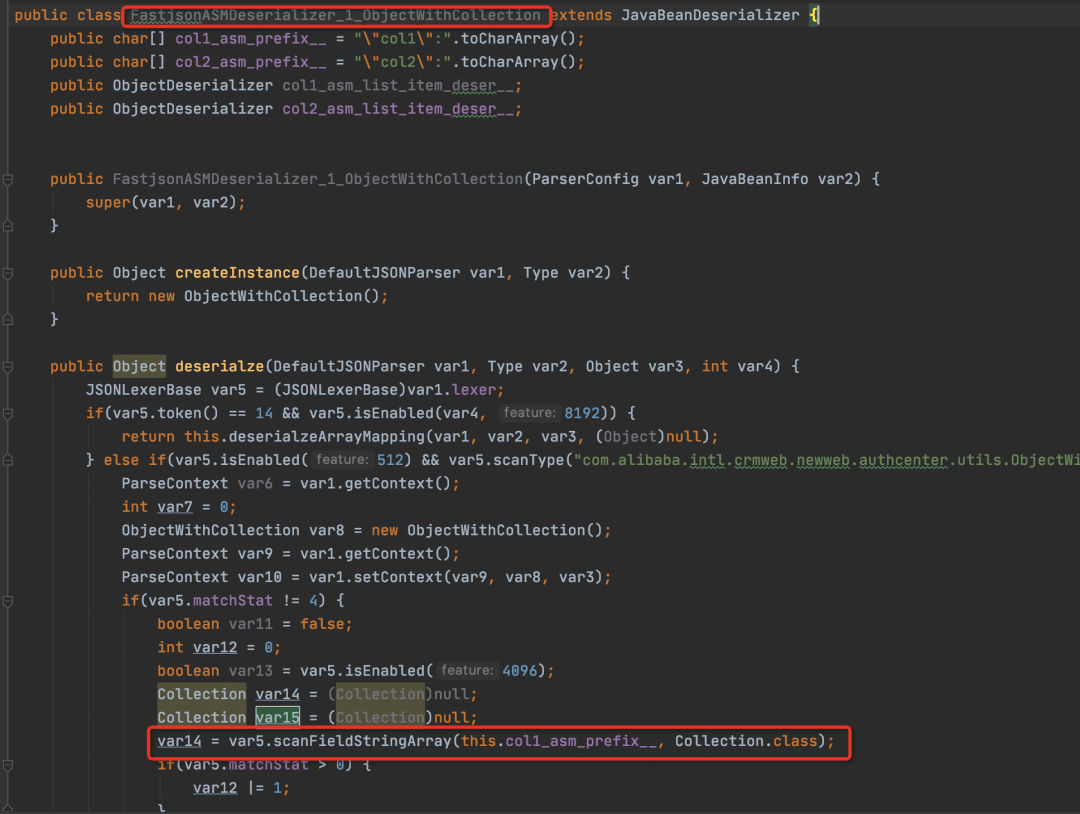Click JavaBeanInfo in the constructor parameters

[x=755, y=179]
